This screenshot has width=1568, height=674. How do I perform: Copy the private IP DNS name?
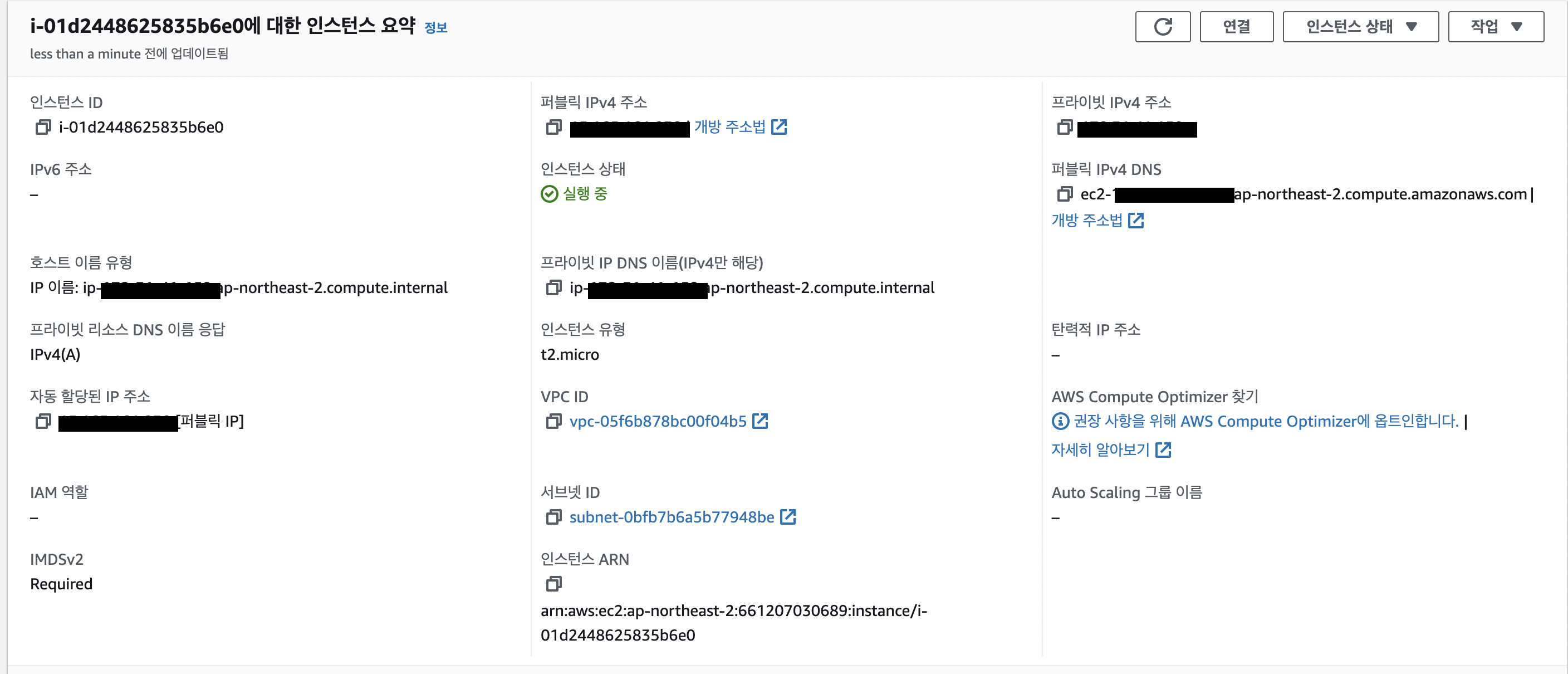[553, 287]
